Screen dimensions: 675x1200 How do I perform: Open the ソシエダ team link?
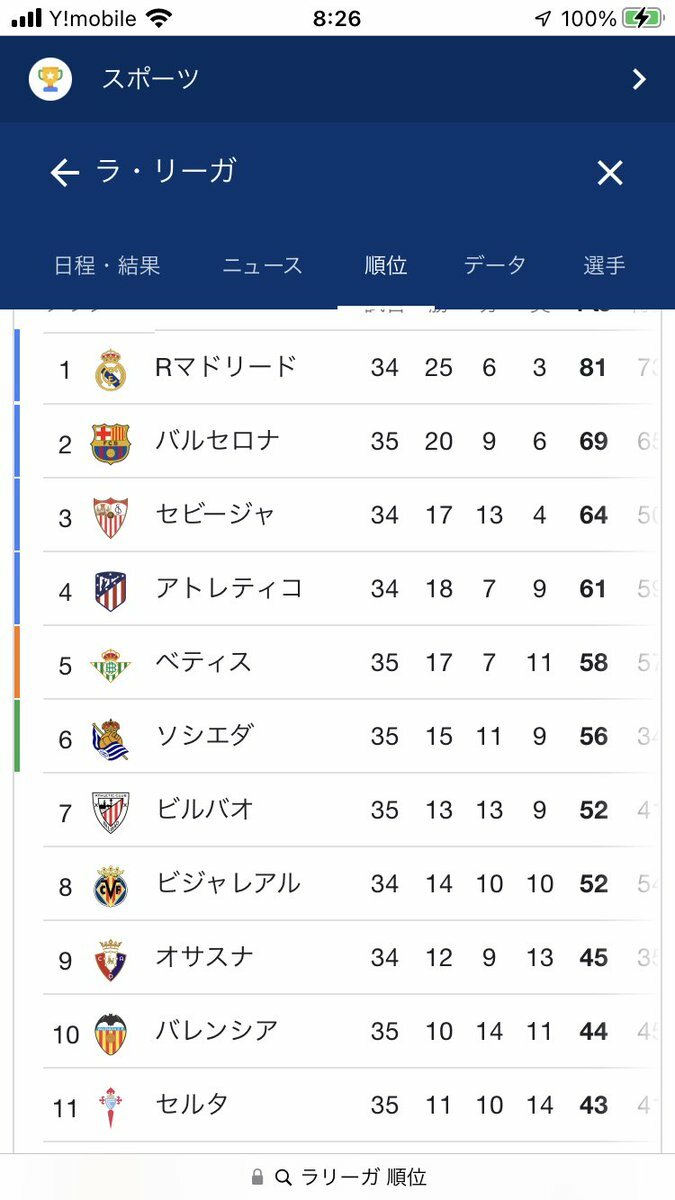coord(204,736)
